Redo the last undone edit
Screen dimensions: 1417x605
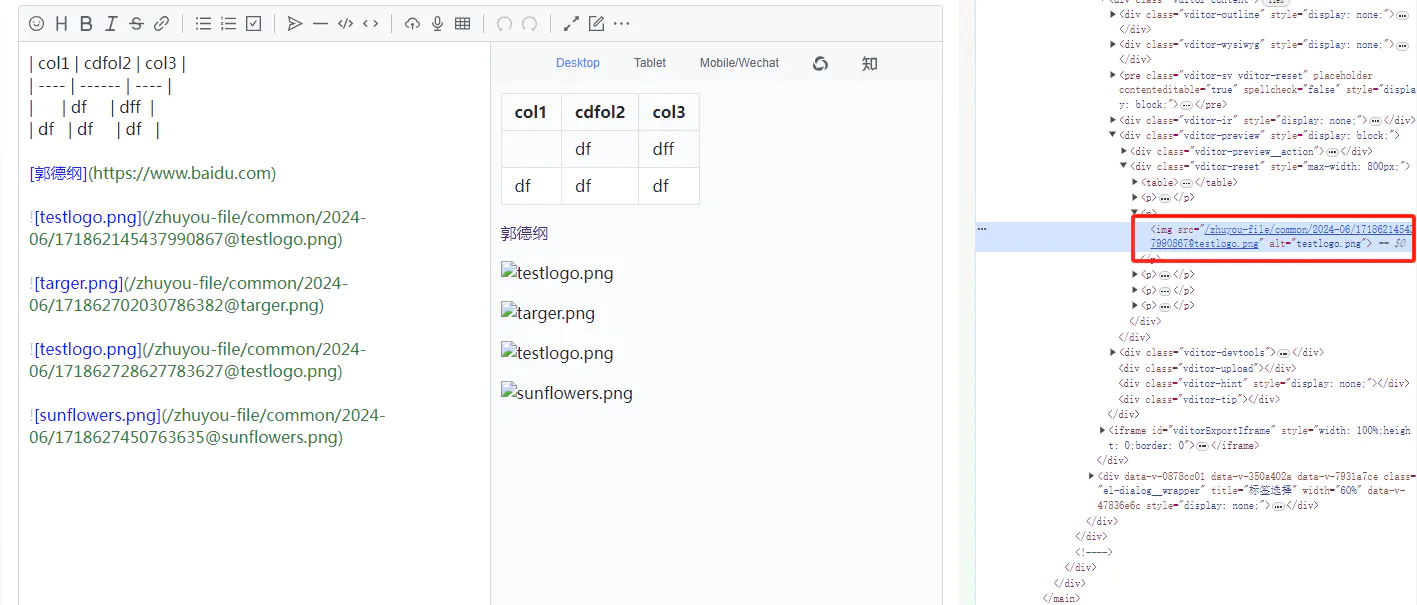pos(529,23)
